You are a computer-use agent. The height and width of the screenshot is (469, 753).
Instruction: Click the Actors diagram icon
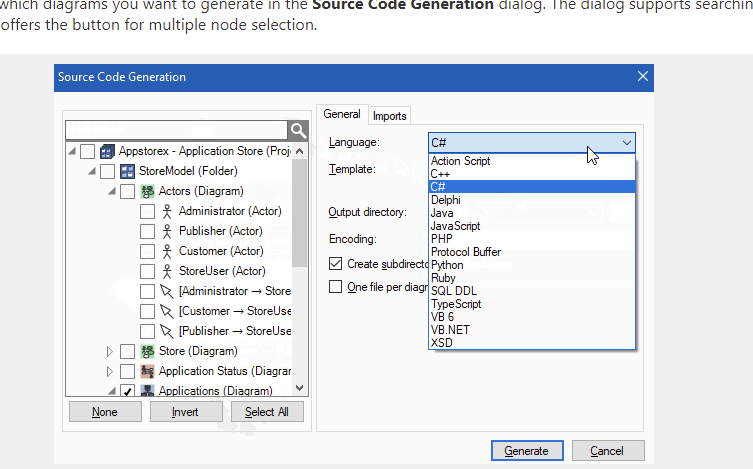(147, 191)
